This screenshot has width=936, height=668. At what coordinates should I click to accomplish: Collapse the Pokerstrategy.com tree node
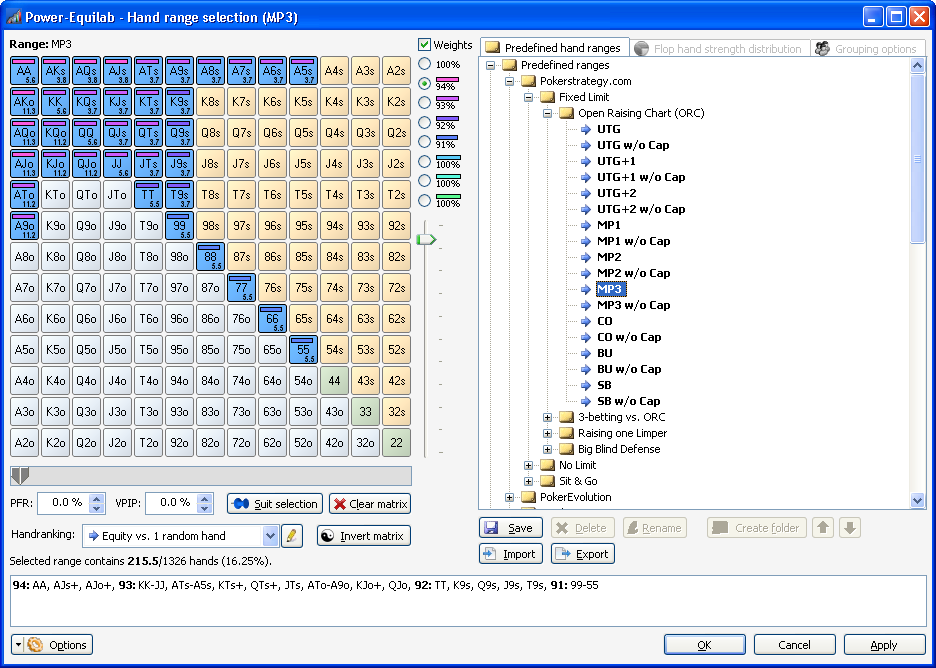tap(509, 81)
